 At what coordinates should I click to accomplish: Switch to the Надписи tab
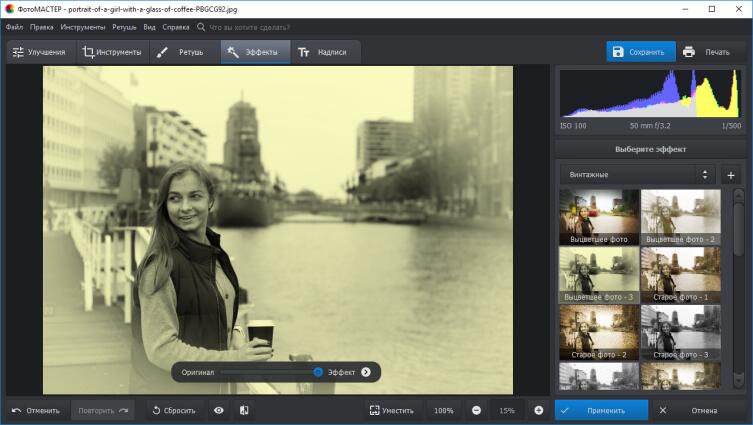(x=321, y=52)
